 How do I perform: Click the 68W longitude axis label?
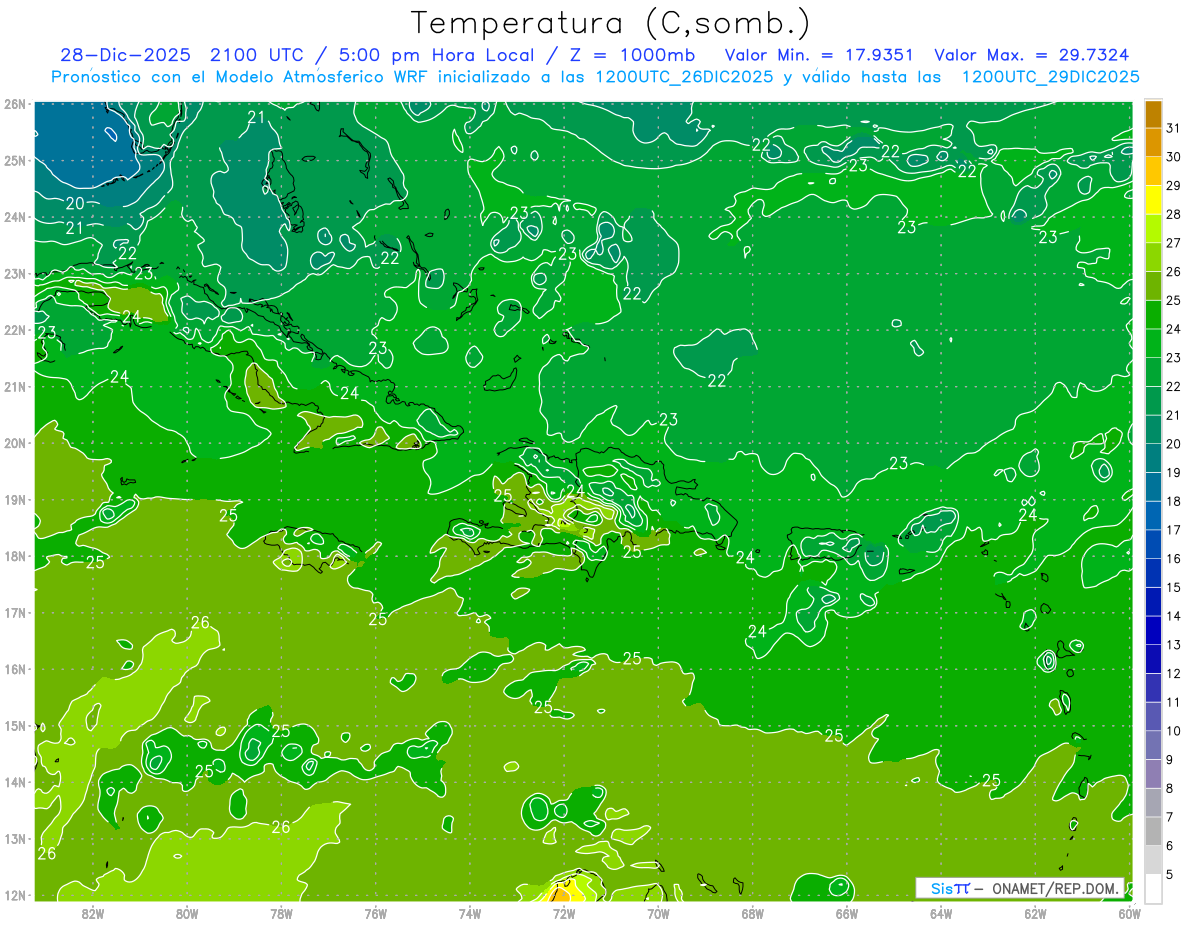(x=753, y=913)
